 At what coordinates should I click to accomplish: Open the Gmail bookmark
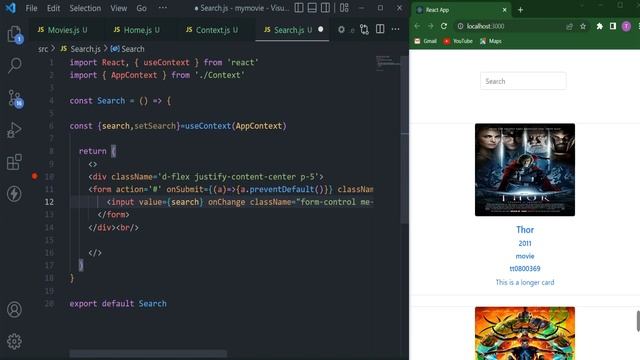(x=425, y=41)
